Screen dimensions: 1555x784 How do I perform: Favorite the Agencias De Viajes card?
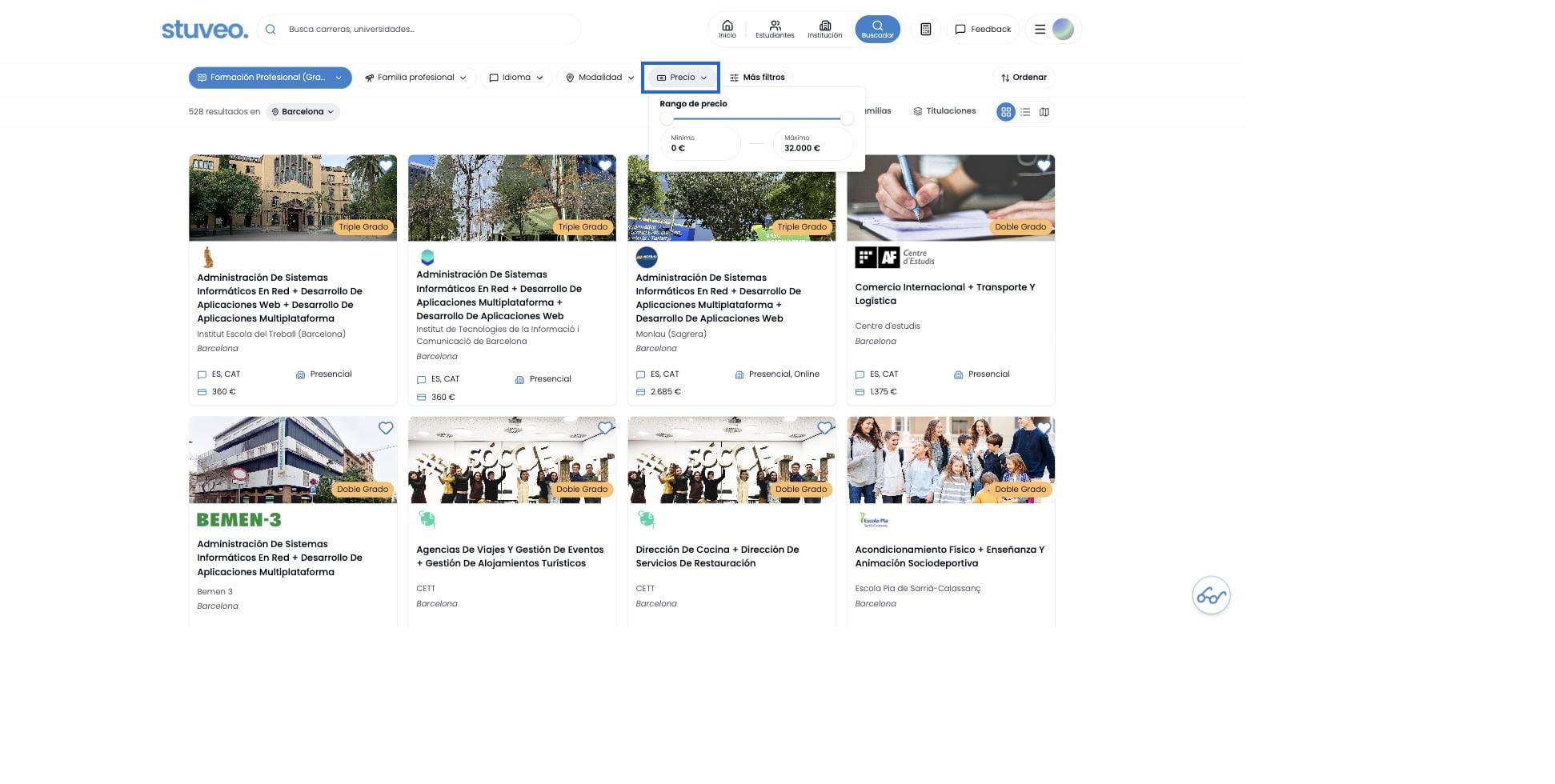(x=605, y=428)
